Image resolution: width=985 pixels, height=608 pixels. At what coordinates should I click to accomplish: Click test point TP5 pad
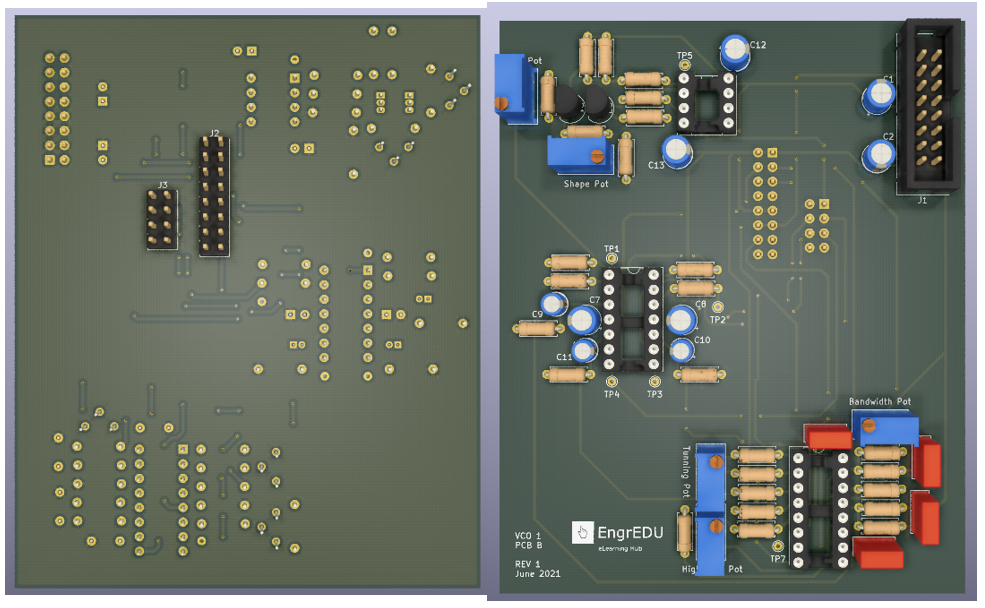[685, 67]
